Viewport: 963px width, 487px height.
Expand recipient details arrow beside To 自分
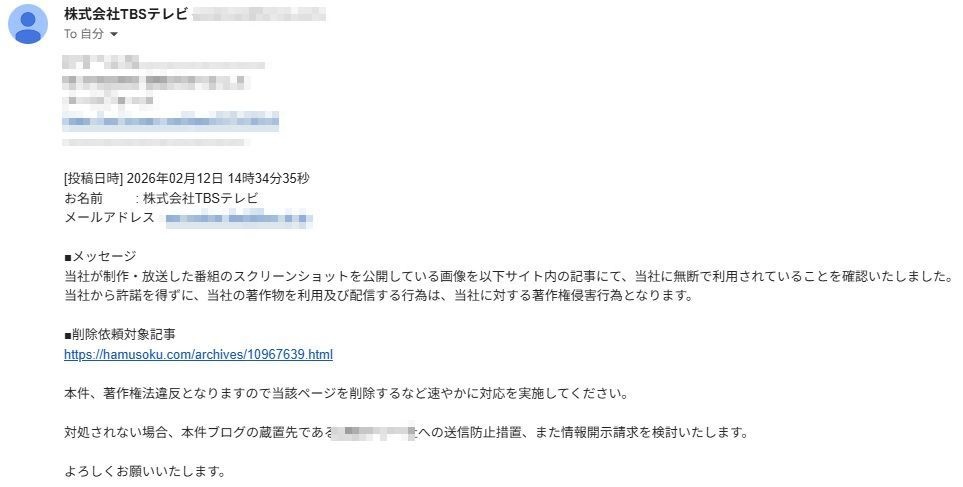point(114,34)
